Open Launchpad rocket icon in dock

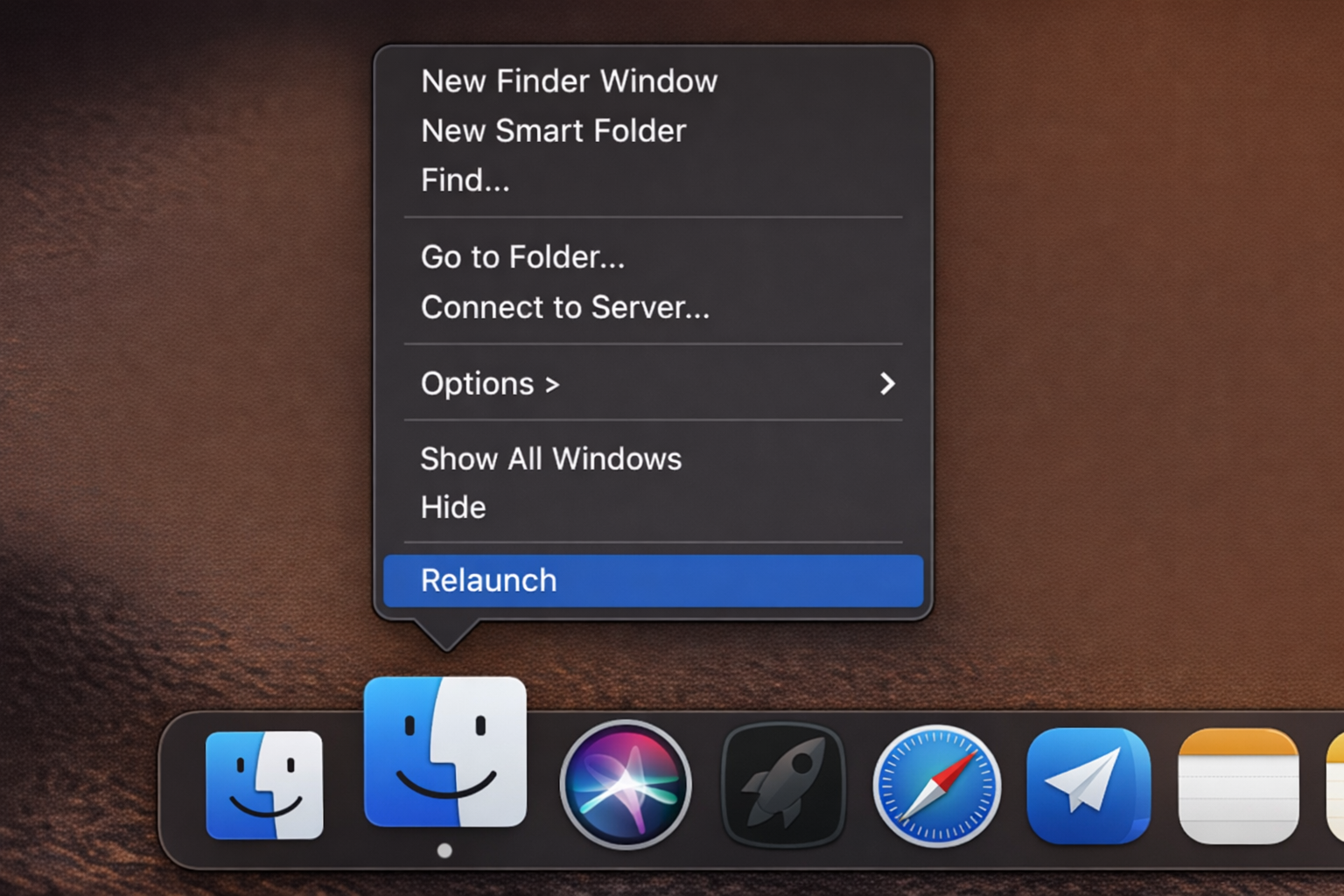tap(783, 785)
